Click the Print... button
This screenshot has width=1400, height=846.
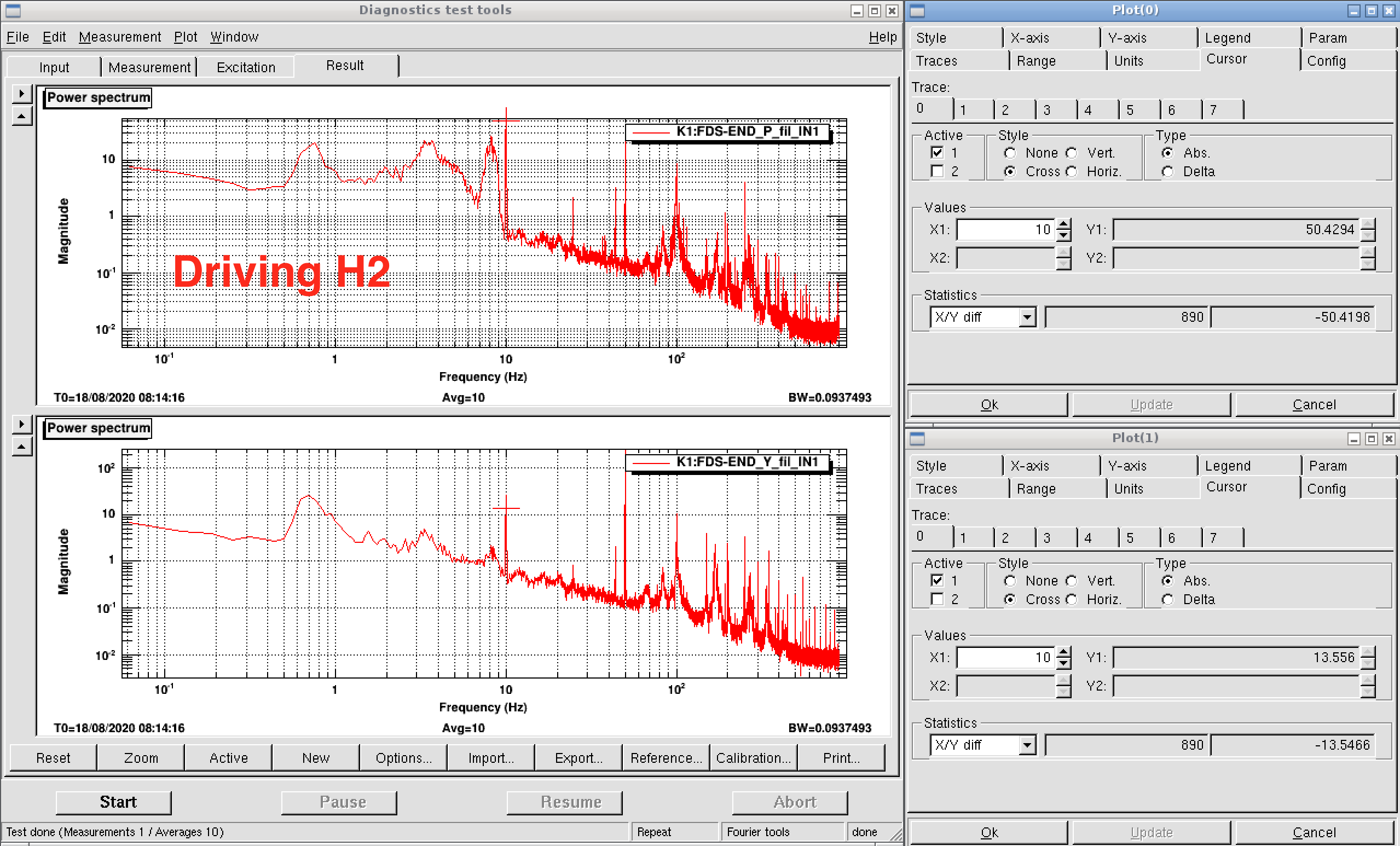pos(841,758)
